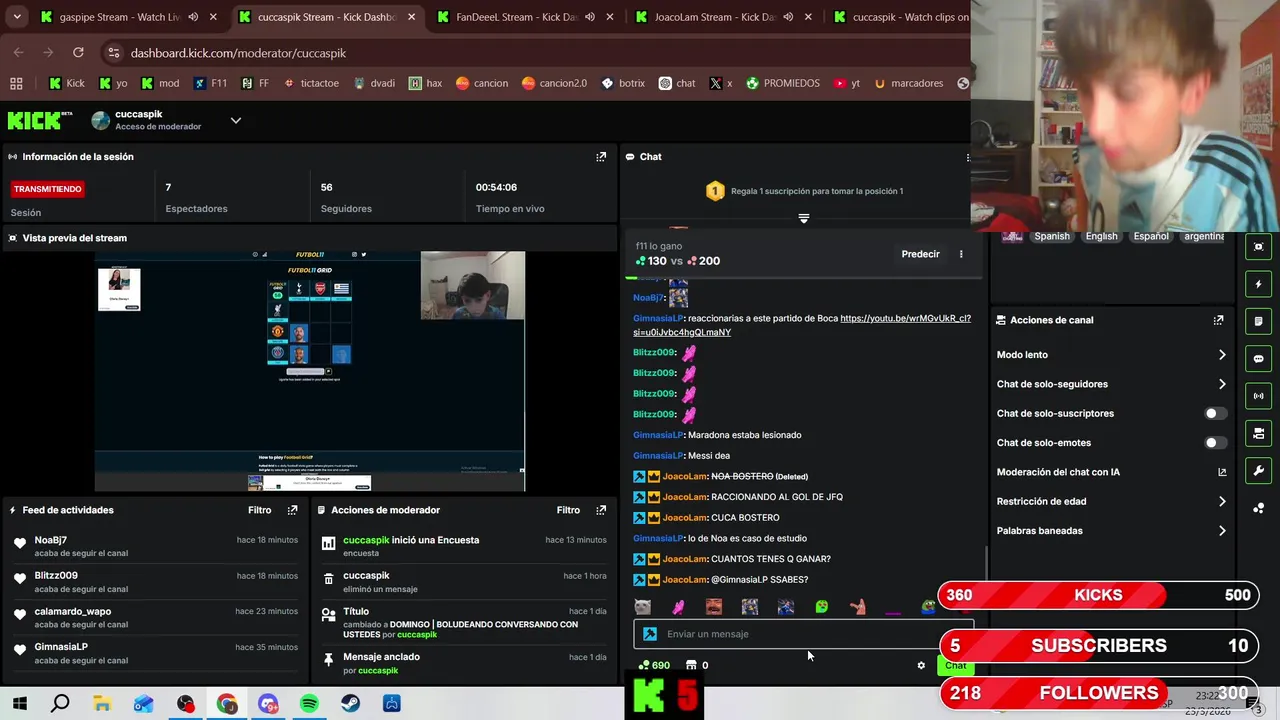
Task: Open the cuccaspik channel dropdown chevron
Action: pyautogui.click(x=236, y=120)
